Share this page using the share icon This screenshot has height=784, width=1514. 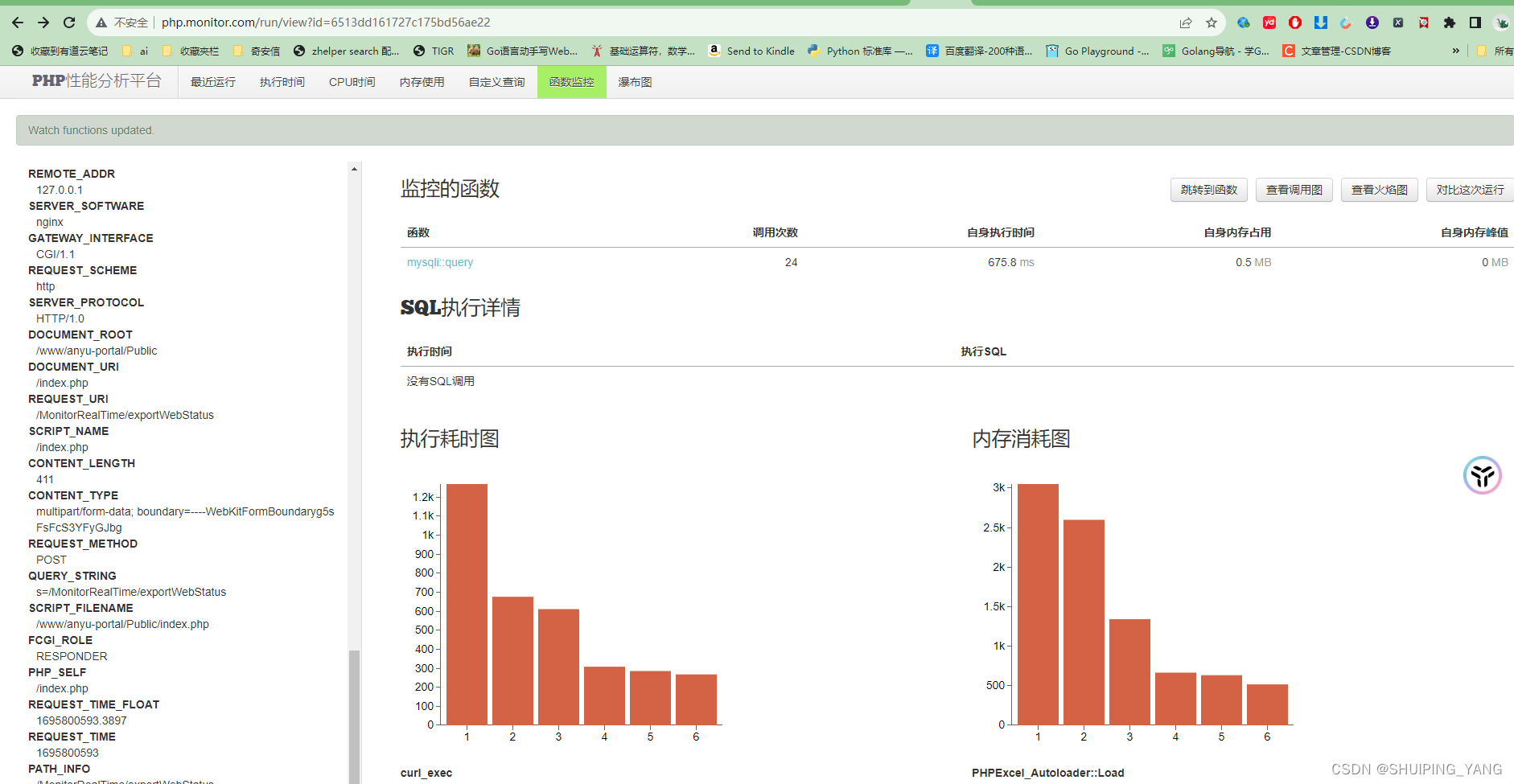(x=1186, y=23)
